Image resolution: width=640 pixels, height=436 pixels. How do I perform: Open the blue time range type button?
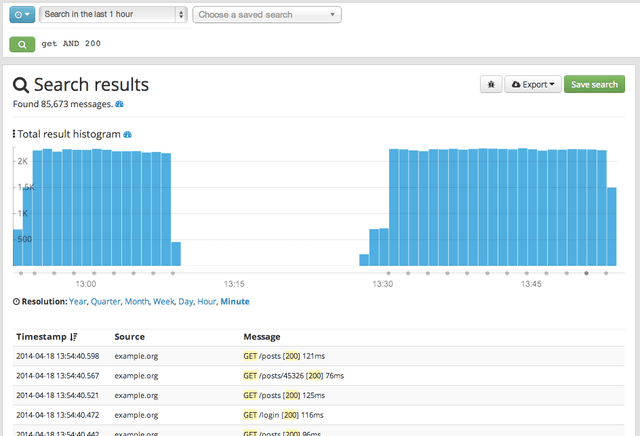pyautogui.click(x=22, y=15)
